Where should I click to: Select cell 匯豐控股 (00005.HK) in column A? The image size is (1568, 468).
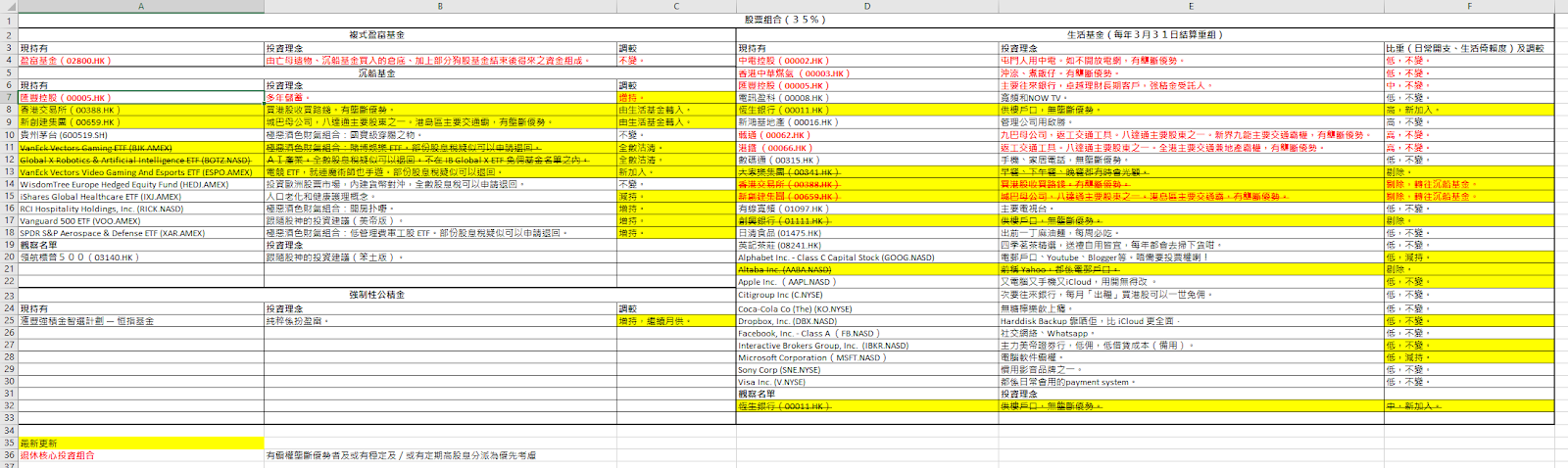point(141,98)
